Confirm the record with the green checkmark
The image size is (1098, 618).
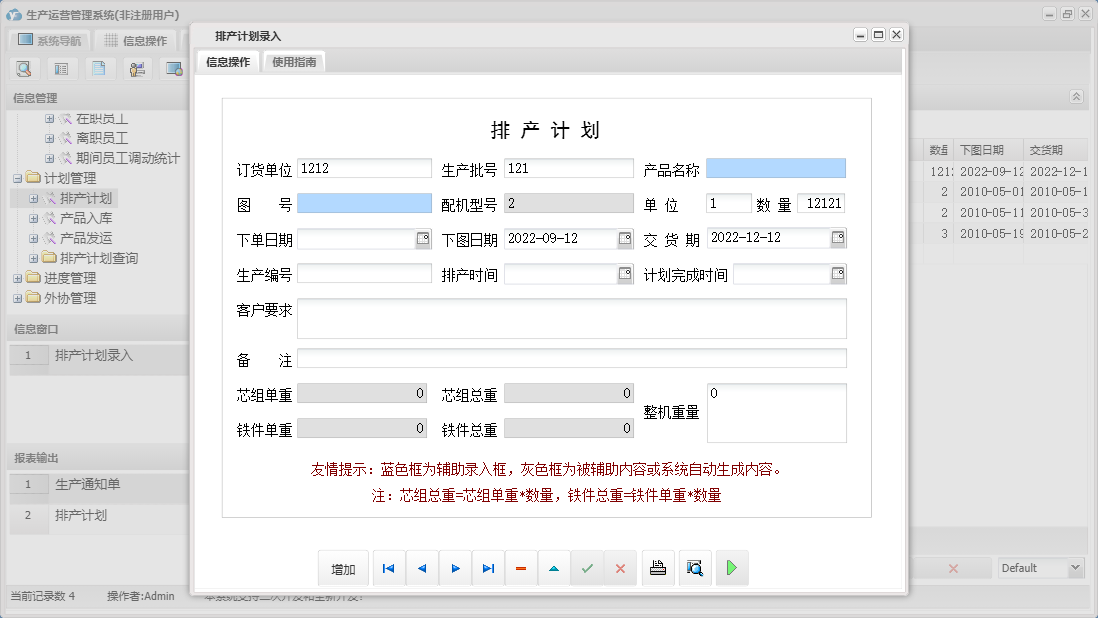tap(588, 567)
